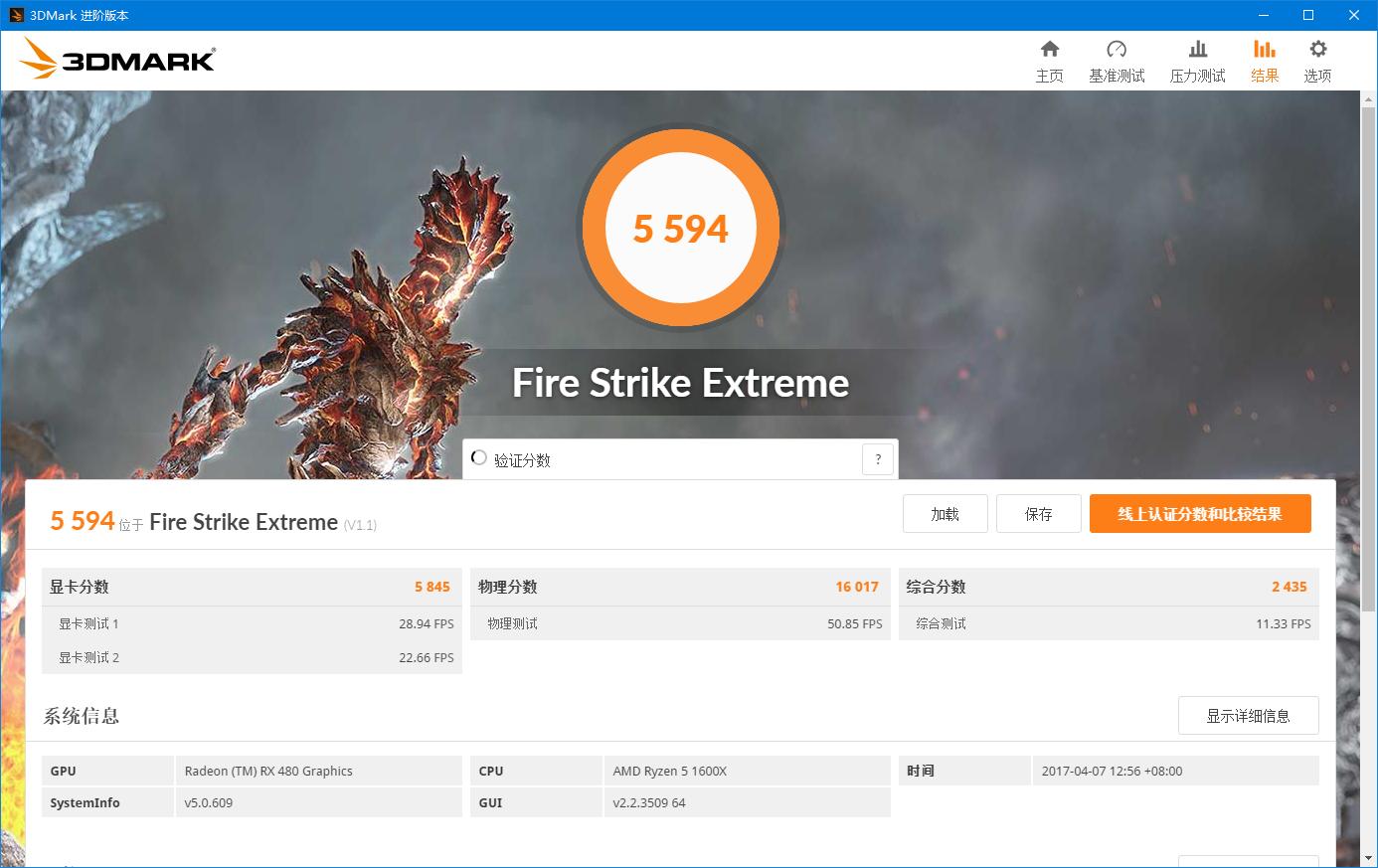Viewport: 1378px width, 868px height.
Task: Select the 显卡测试 1 result row
Action: (x=251, y=623)
